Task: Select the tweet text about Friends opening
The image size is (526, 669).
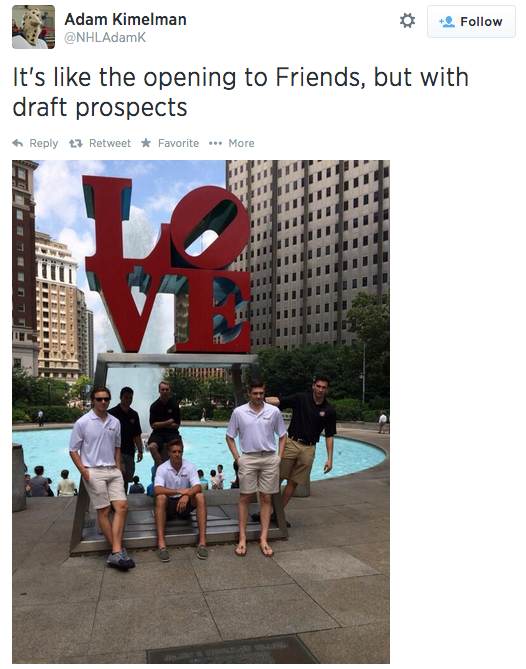Action: tap(241, 92)
